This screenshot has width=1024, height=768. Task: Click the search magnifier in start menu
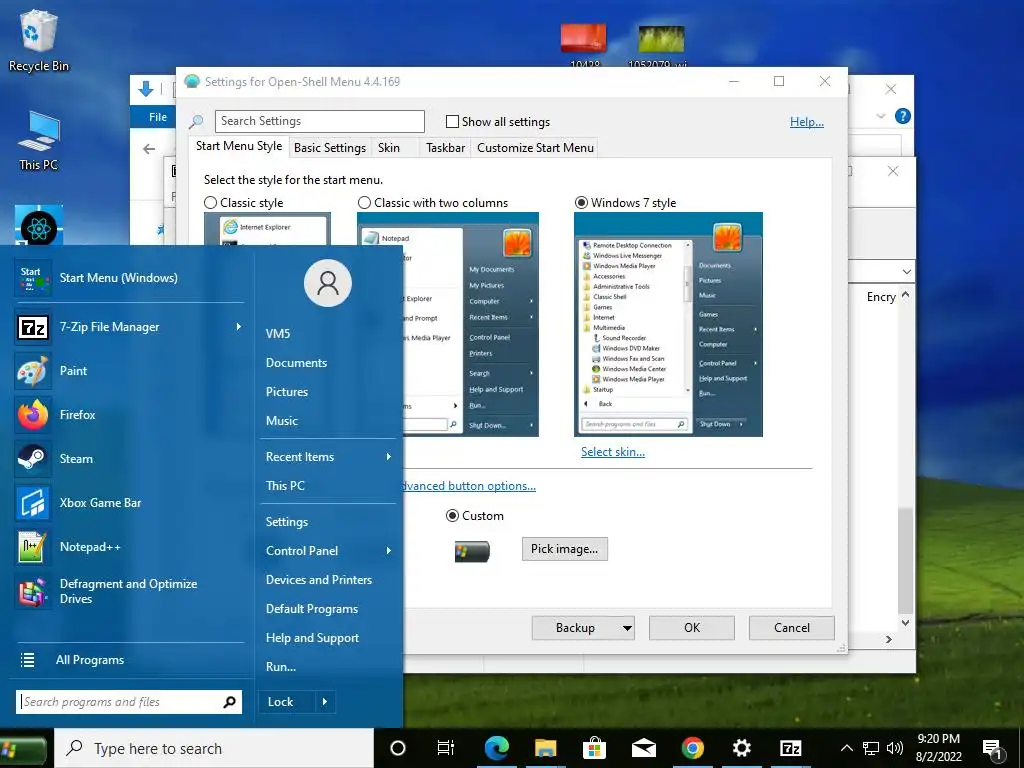229,702
